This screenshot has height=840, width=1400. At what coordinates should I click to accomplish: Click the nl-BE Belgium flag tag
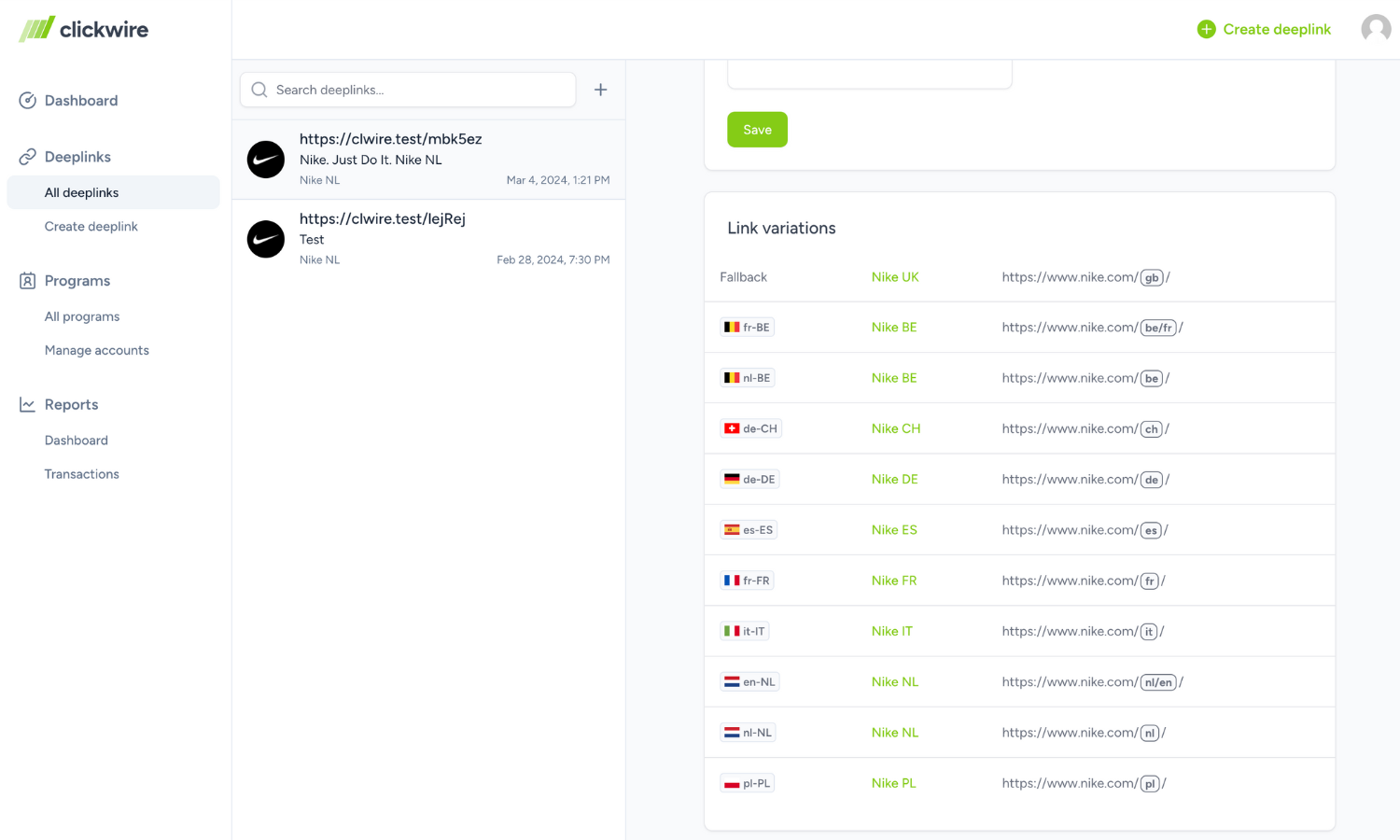click(748, 378)
